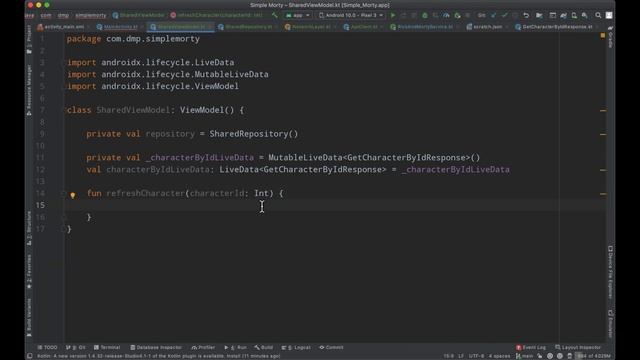Open the Layout Inspector panel
Viewport: 640px width, 360px height.
(578, 347)
